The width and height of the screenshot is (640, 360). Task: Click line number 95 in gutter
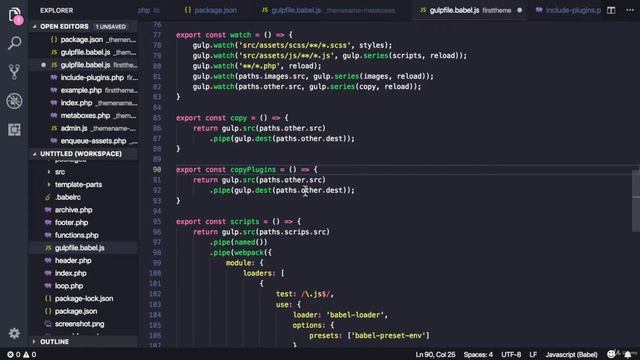[157, 222]
